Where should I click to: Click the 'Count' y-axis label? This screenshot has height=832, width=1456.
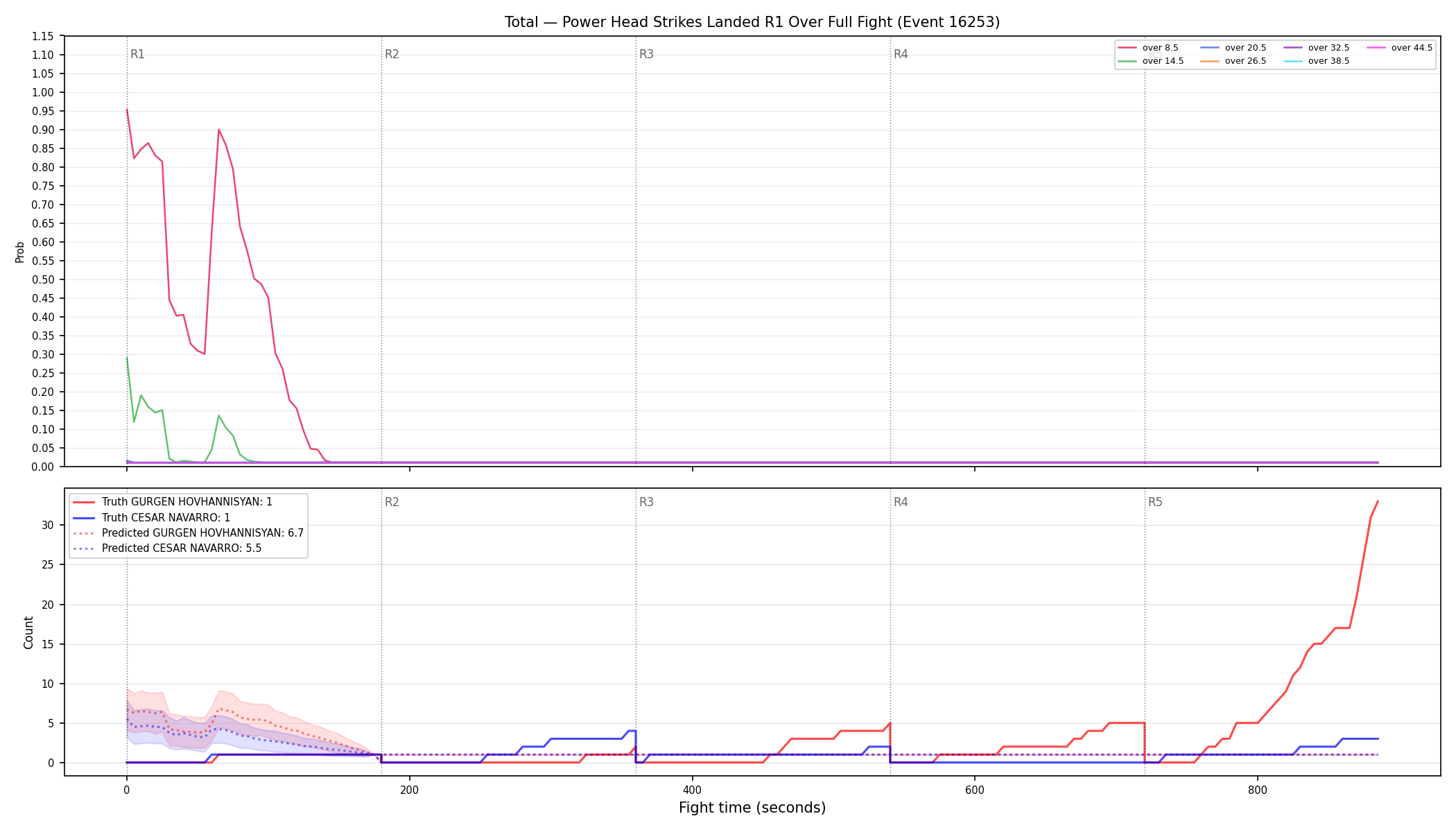pyautogui.click(x=28, y=632)
